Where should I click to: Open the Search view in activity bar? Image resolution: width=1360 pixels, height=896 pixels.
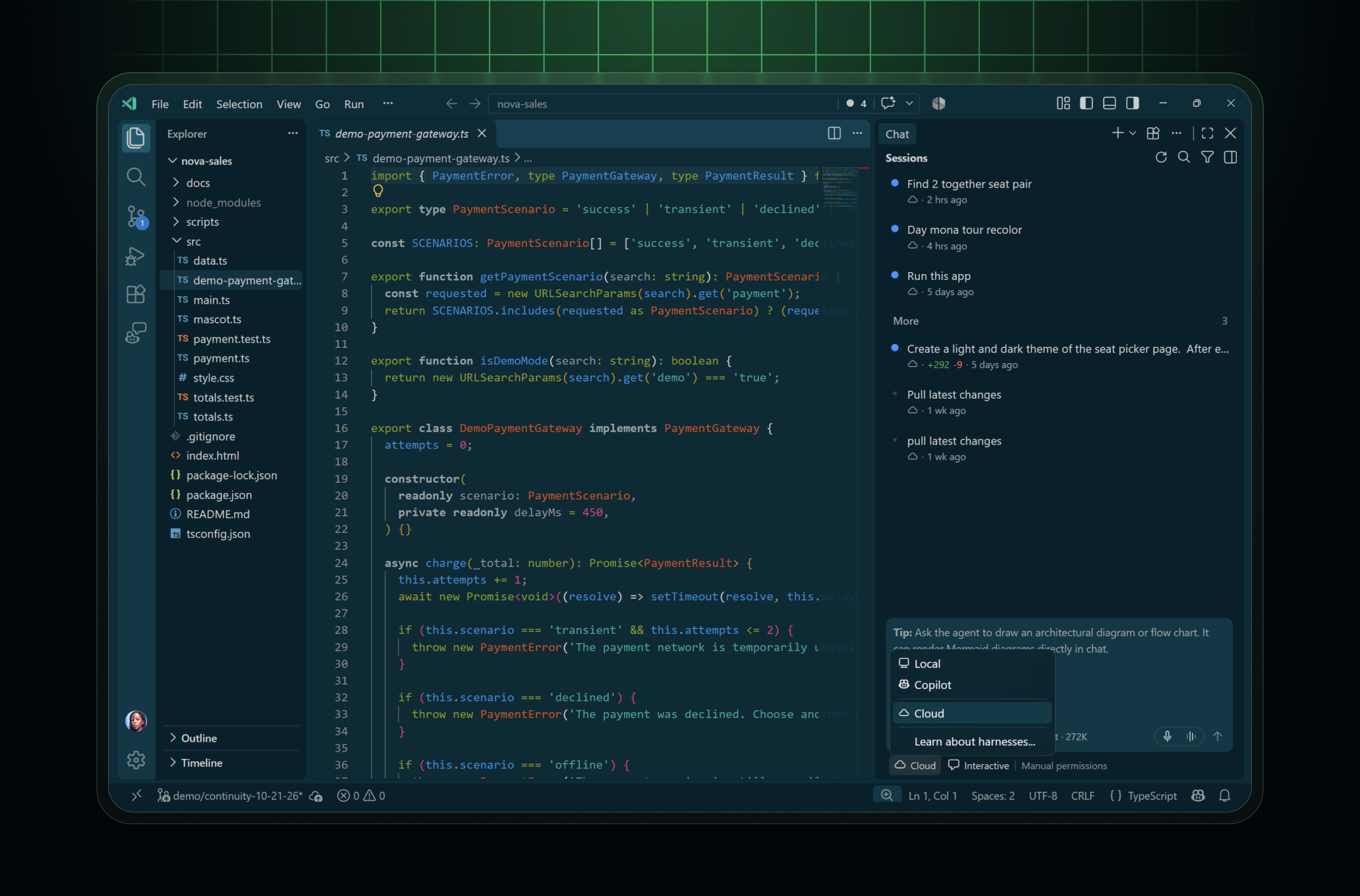coord(136,177)
